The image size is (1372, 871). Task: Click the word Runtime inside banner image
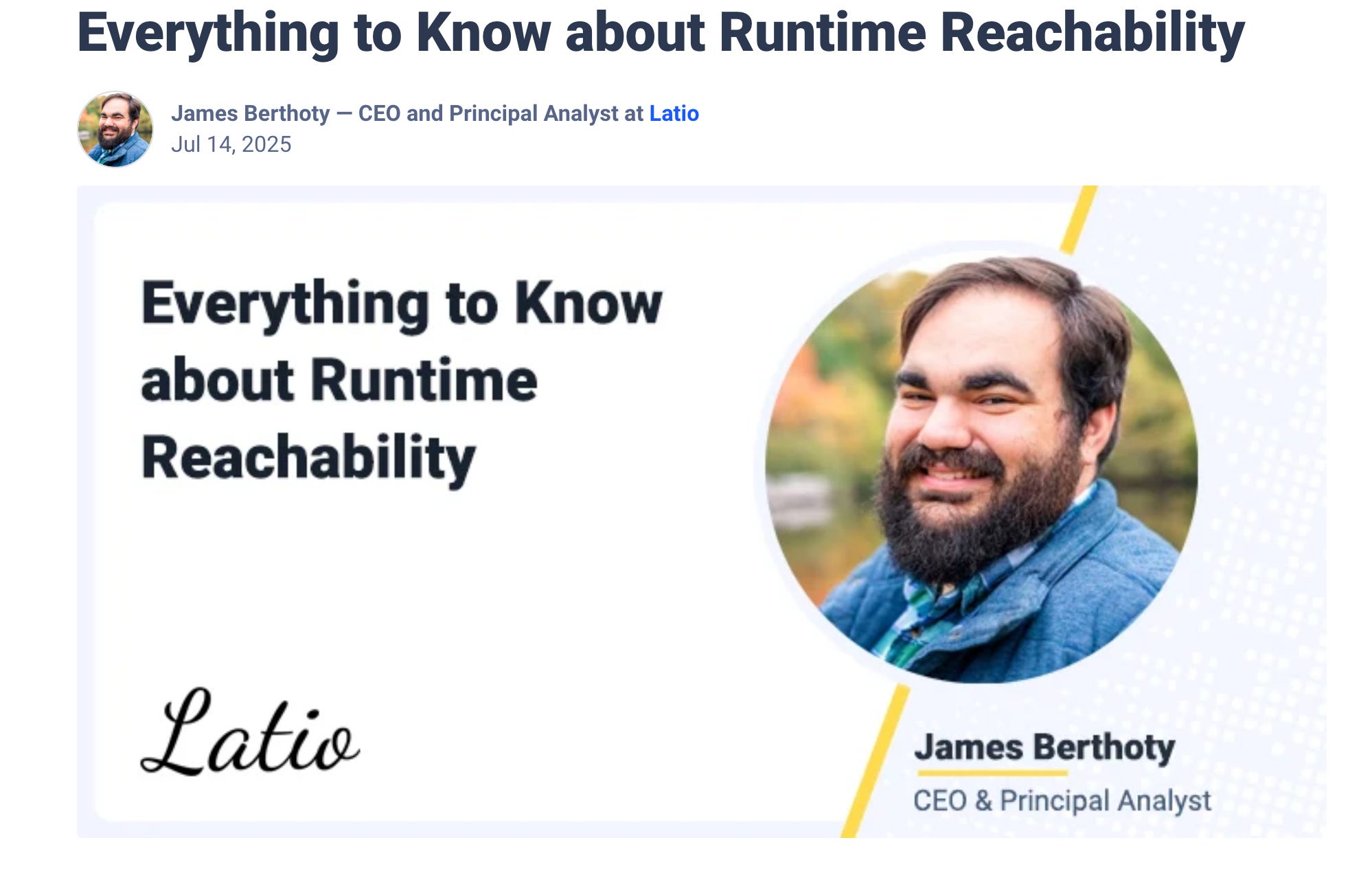pos(424,380)
